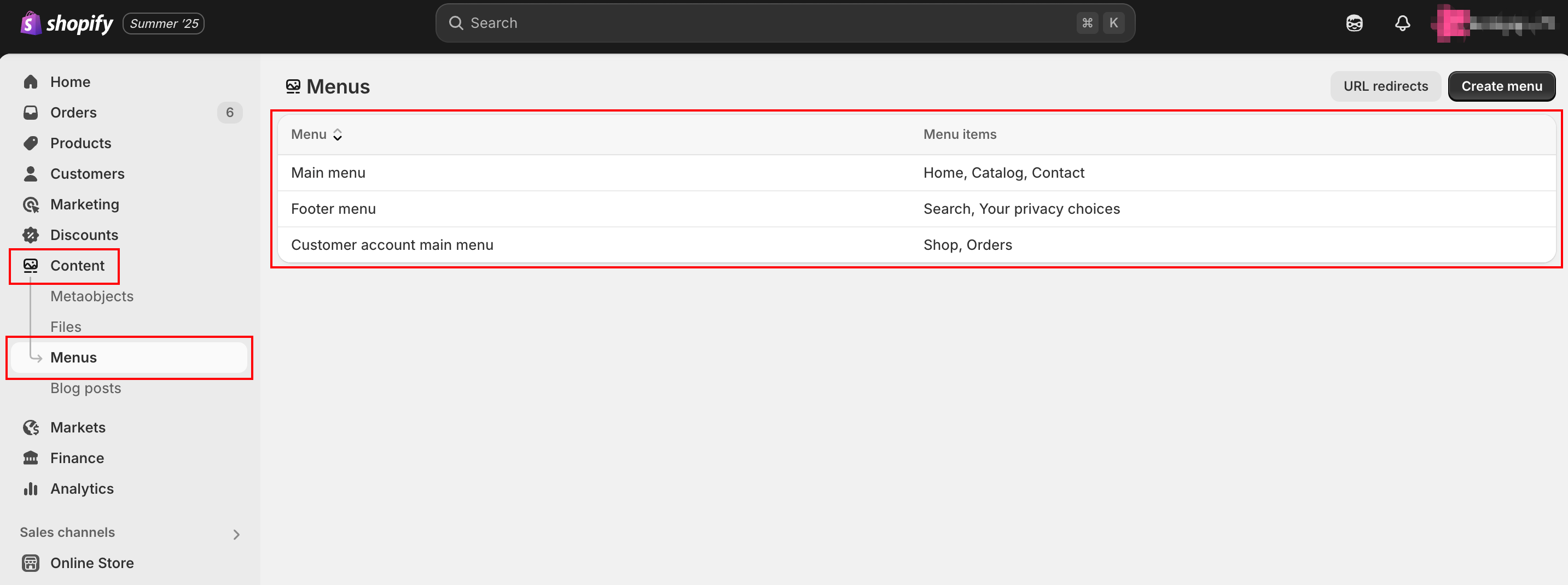Viewport: 1568px width, 585px height.
Task: Open Customers in the sidebar
Action: pyautogui.click(x=87, y=174)
